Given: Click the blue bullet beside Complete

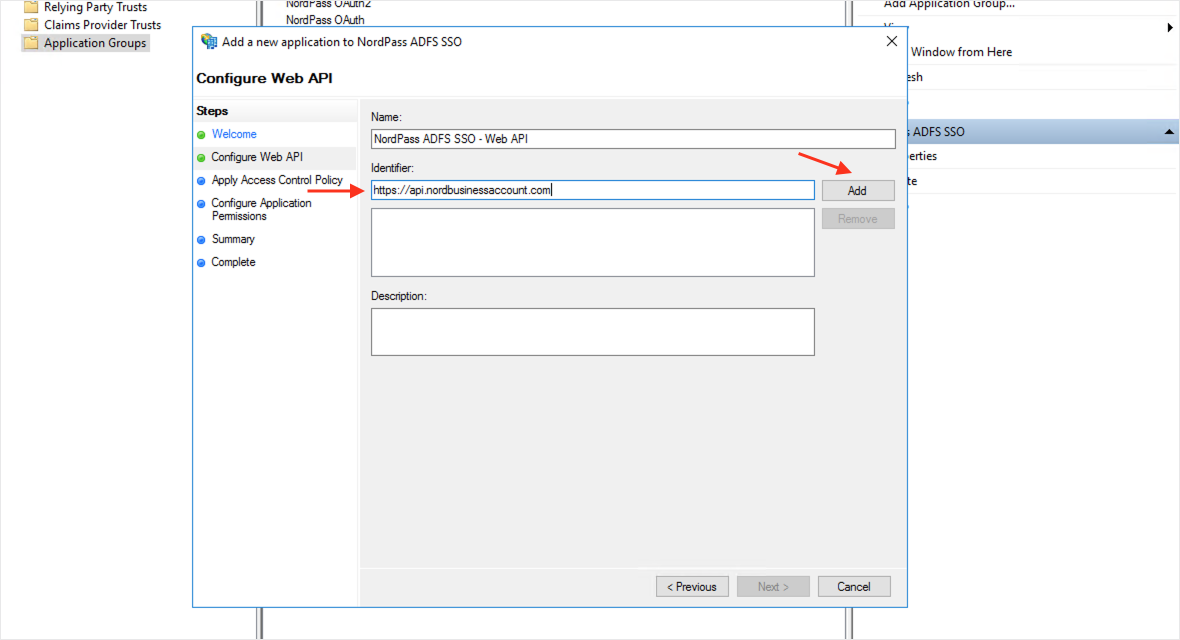Looking at the screenshot, I should click(x=201, y=263).
